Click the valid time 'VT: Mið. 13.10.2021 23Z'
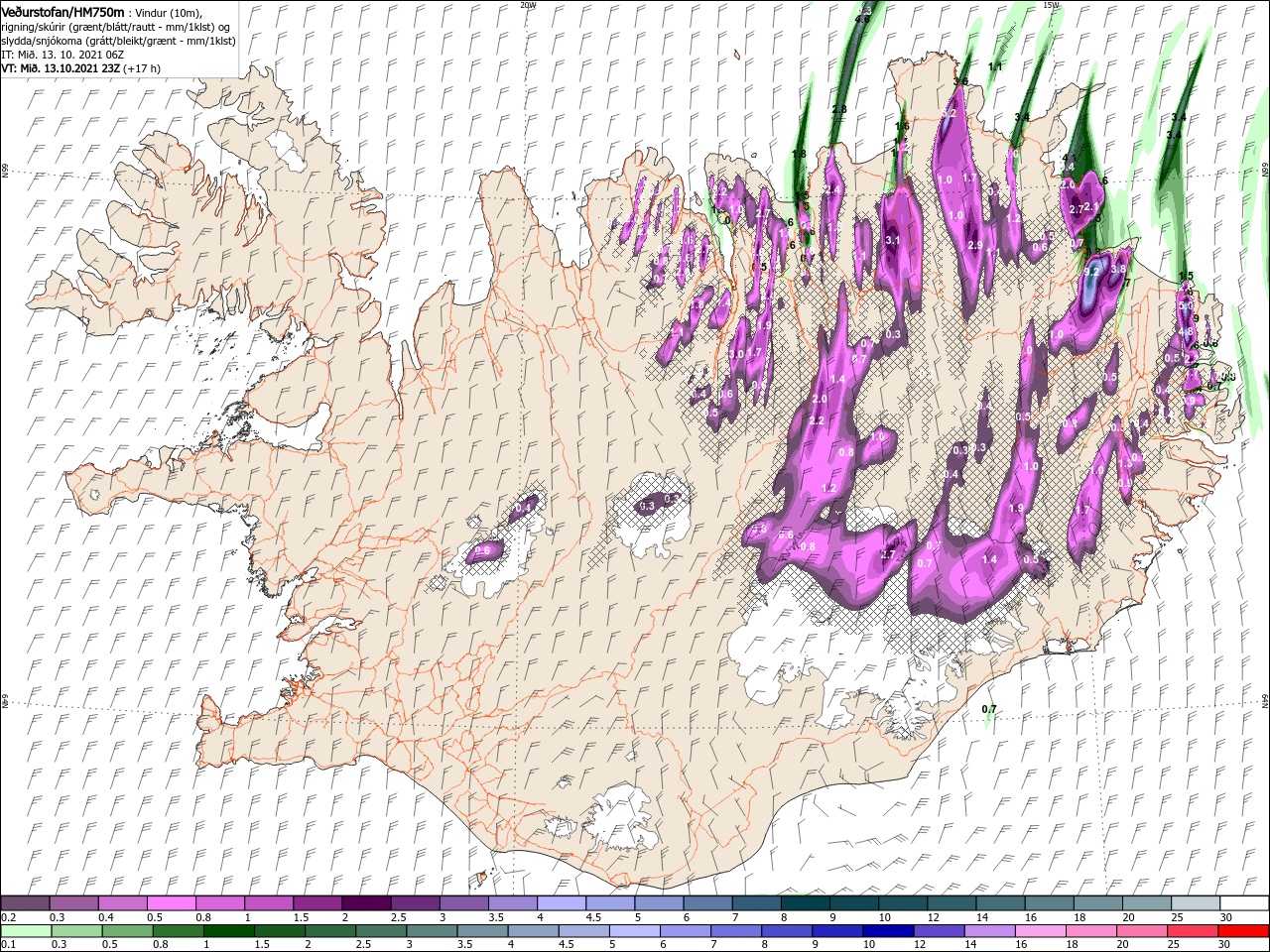This screenshot has width=1270, height=952. tap(60, 69)
